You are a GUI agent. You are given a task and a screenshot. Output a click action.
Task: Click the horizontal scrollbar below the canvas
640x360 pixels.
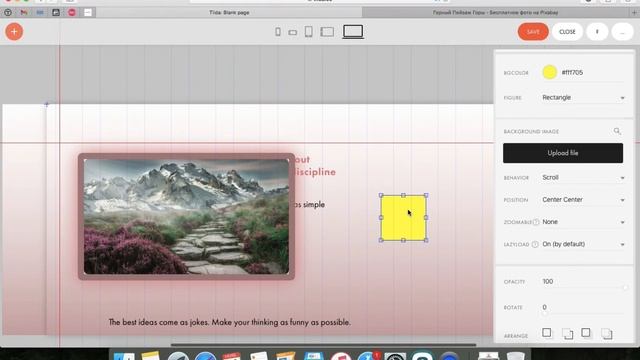click(x=323, y=345)
